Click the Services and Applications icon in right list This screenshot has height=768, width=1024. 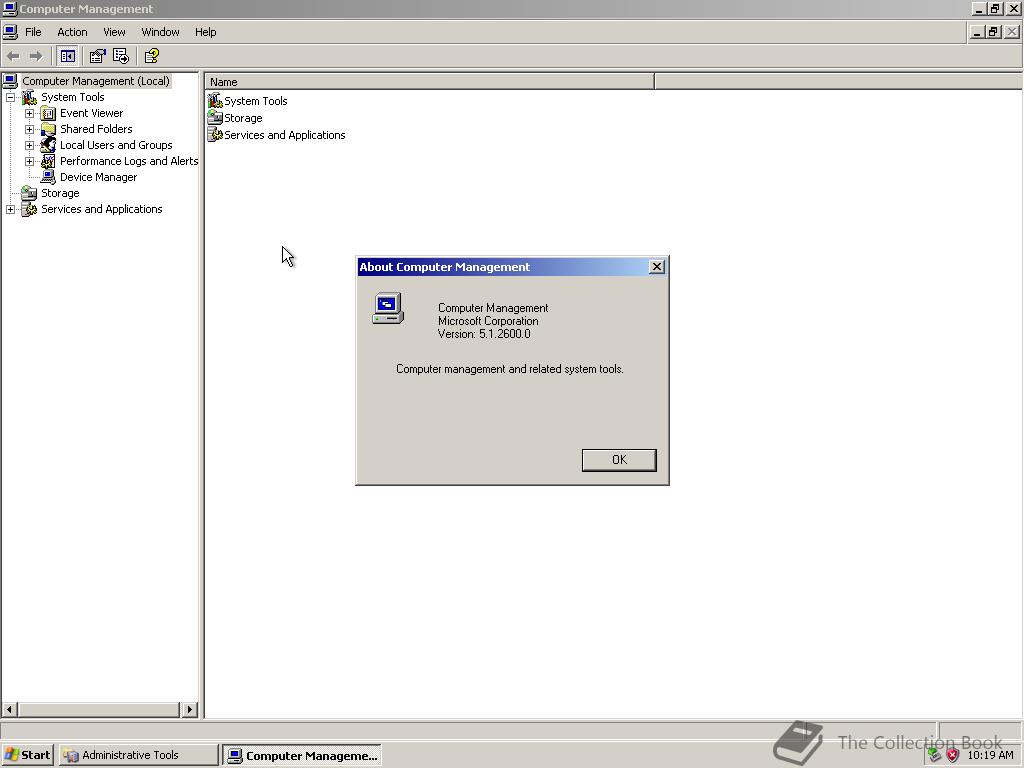coord(215,135)
